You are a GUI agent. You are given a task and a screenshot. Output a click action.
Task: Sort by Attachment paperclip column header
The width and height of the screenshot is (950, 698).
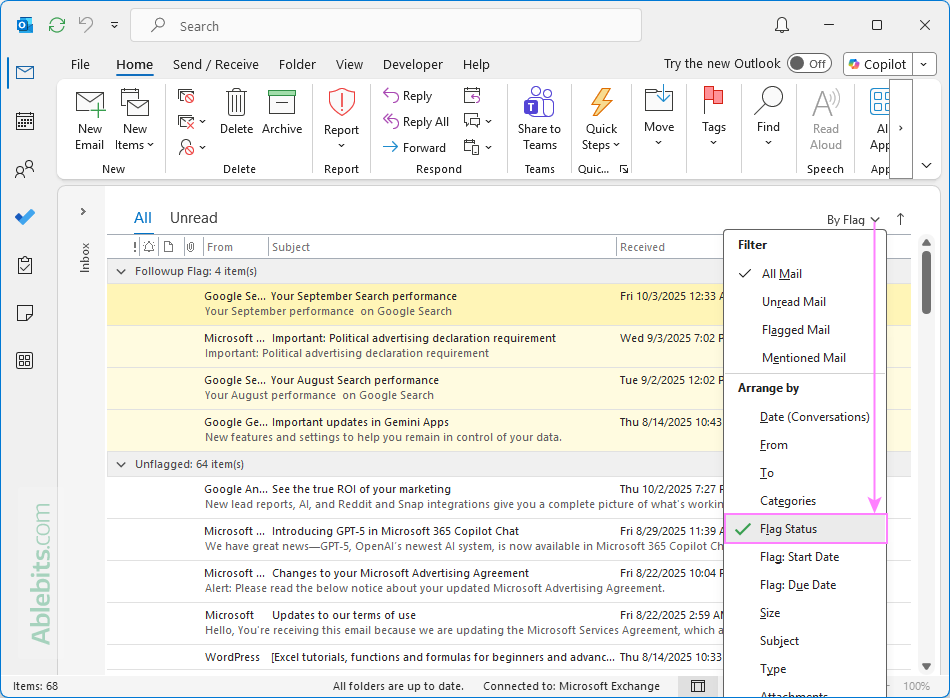pyautogui.click(x=190, y=247)
